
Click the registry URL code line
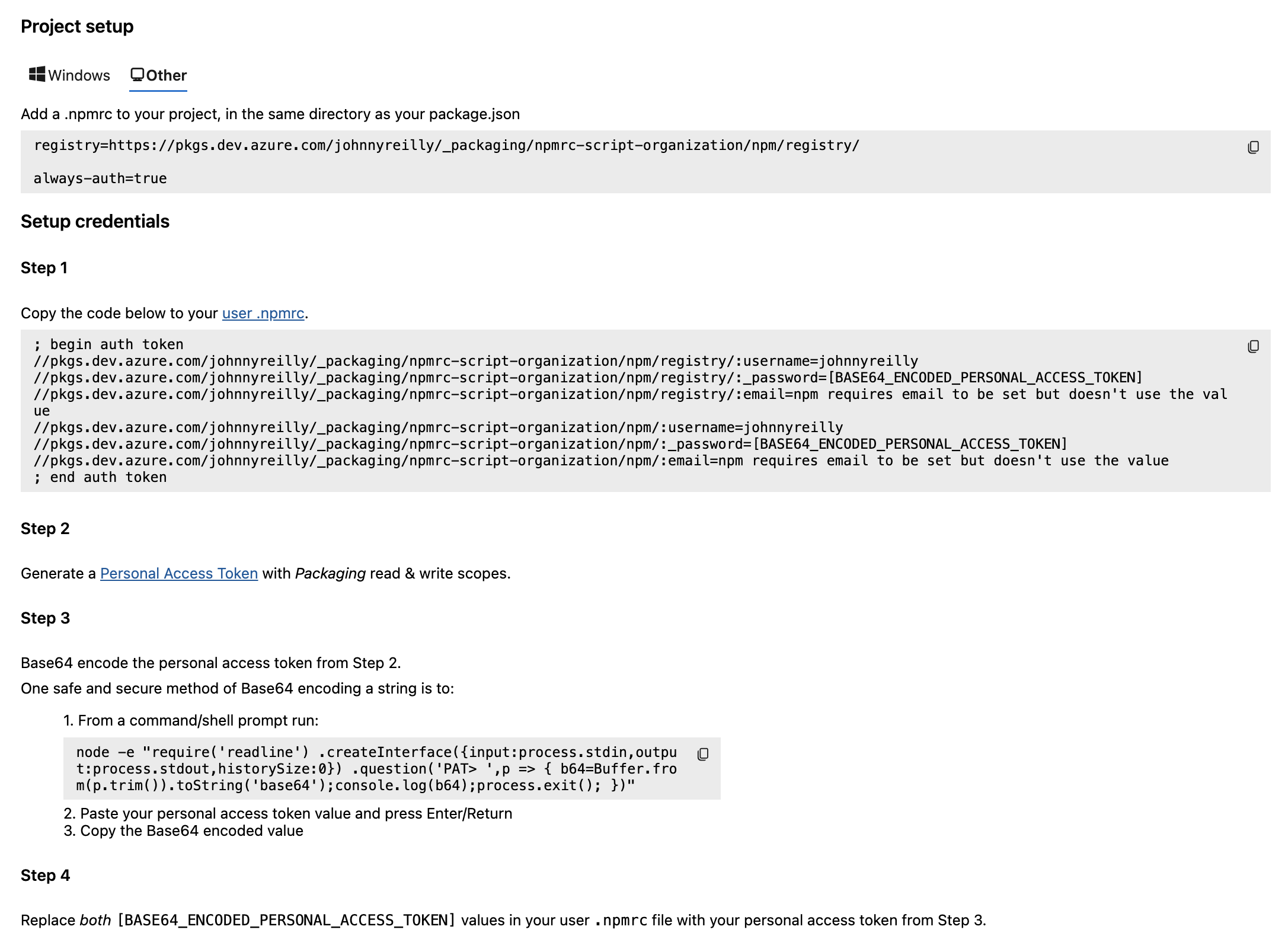446,145
